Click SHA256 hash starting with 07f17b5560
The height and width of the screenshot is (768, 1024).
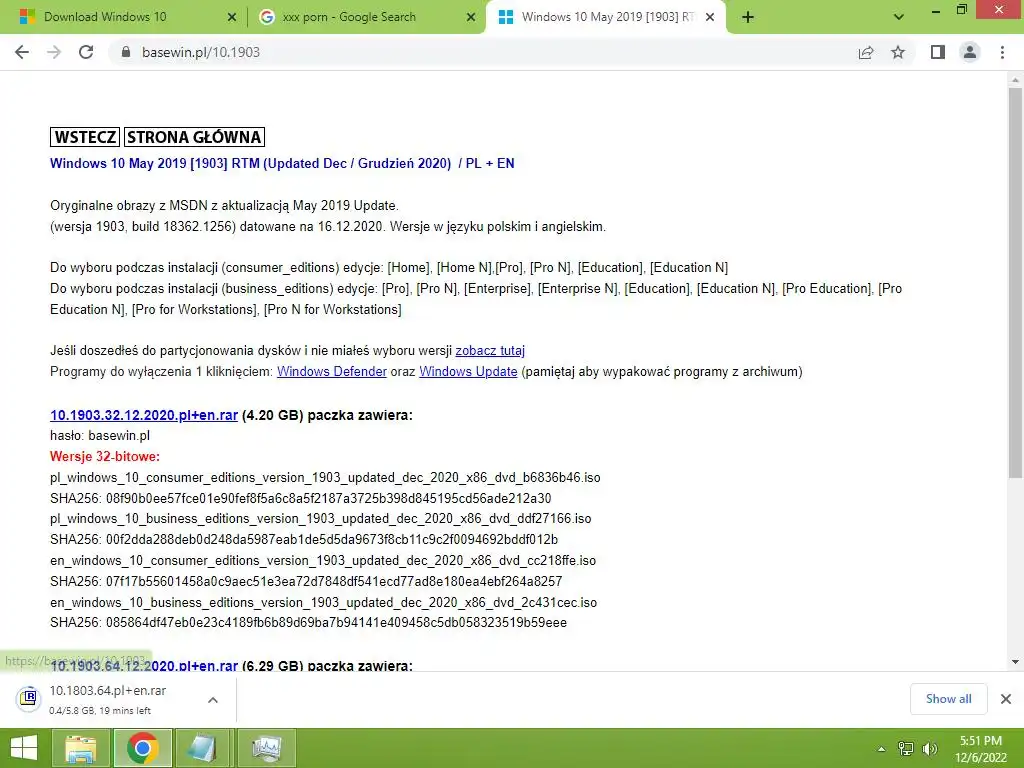[x=334, y=581]
